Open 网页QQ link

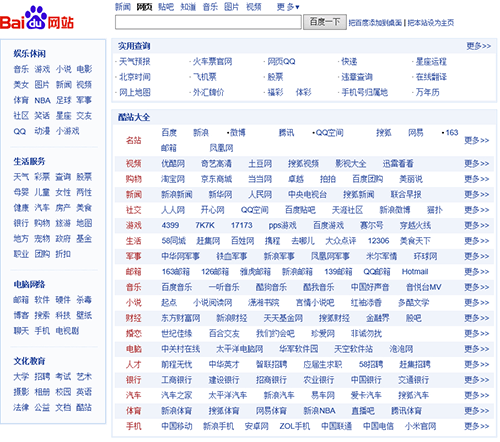[x=281, y=61]
